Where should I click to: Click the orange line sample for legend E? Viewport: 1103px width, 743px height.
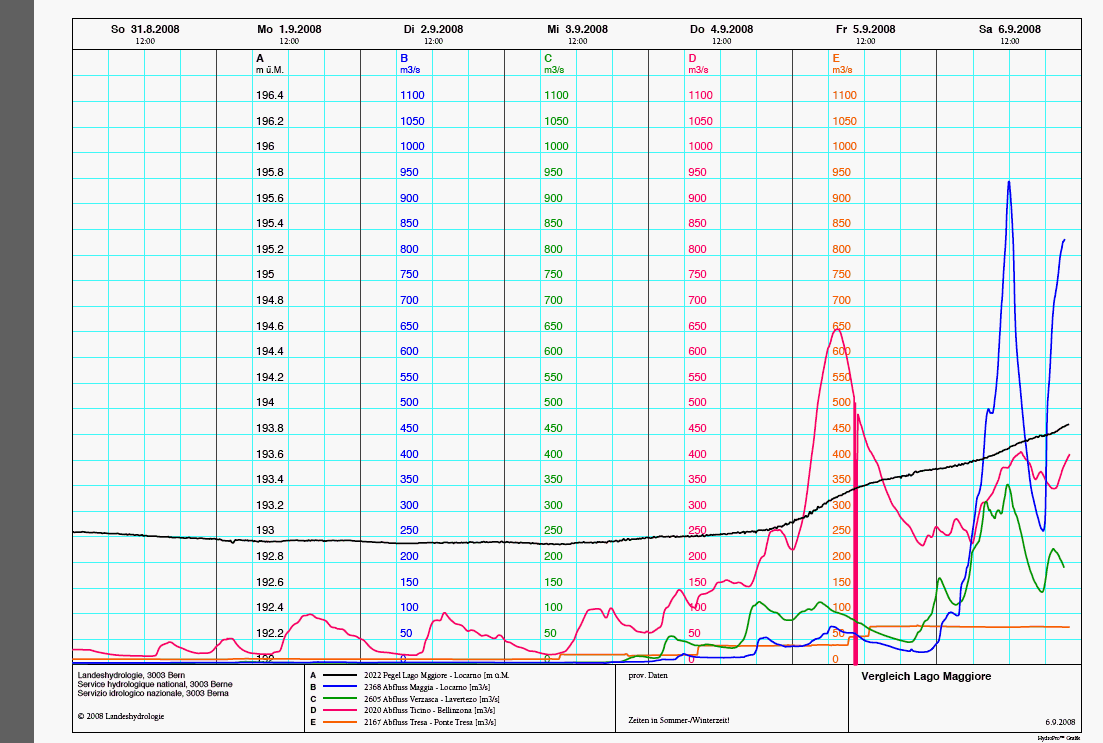340,723
